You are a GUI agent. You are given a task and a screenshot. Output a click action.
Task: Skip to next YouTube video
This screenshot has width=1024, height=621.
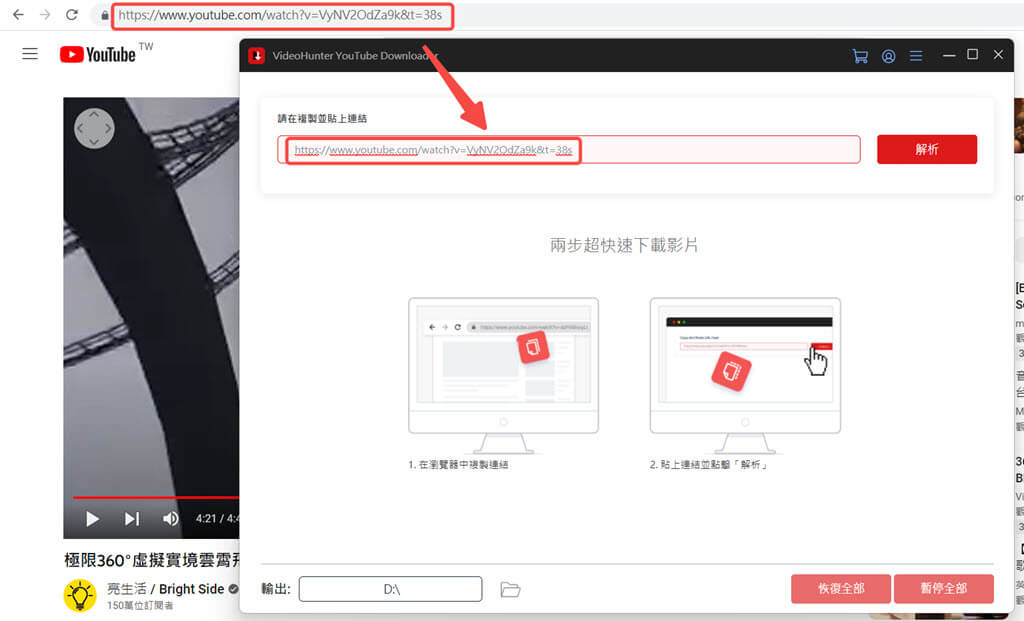tap(131, 518)
